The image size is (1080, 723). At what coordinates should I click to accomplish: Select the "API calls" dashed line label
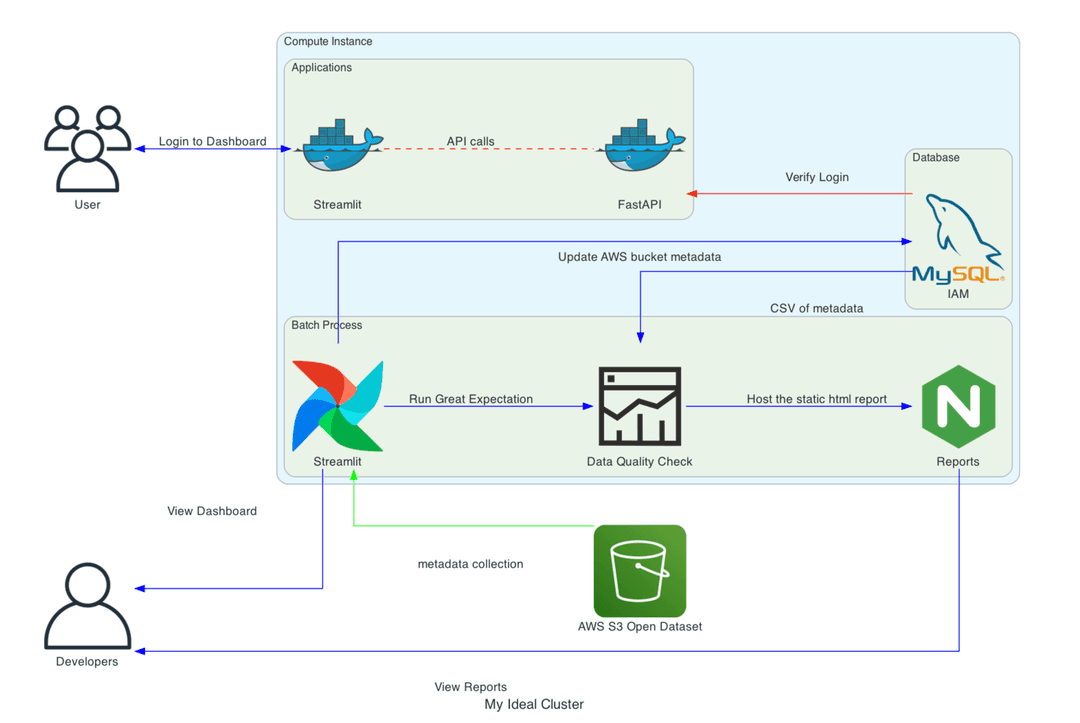(470, 141)
